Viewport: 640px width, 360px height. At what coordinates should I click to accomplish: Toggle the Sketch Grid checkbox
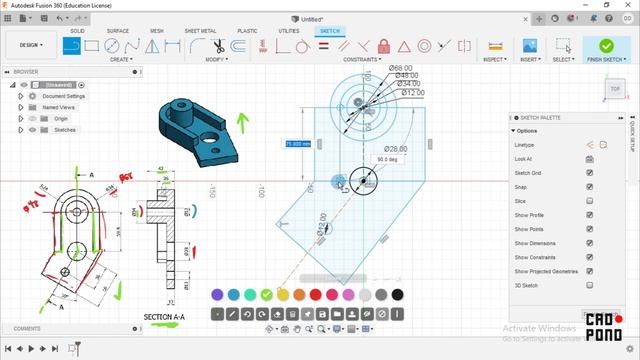pos(589,173)
